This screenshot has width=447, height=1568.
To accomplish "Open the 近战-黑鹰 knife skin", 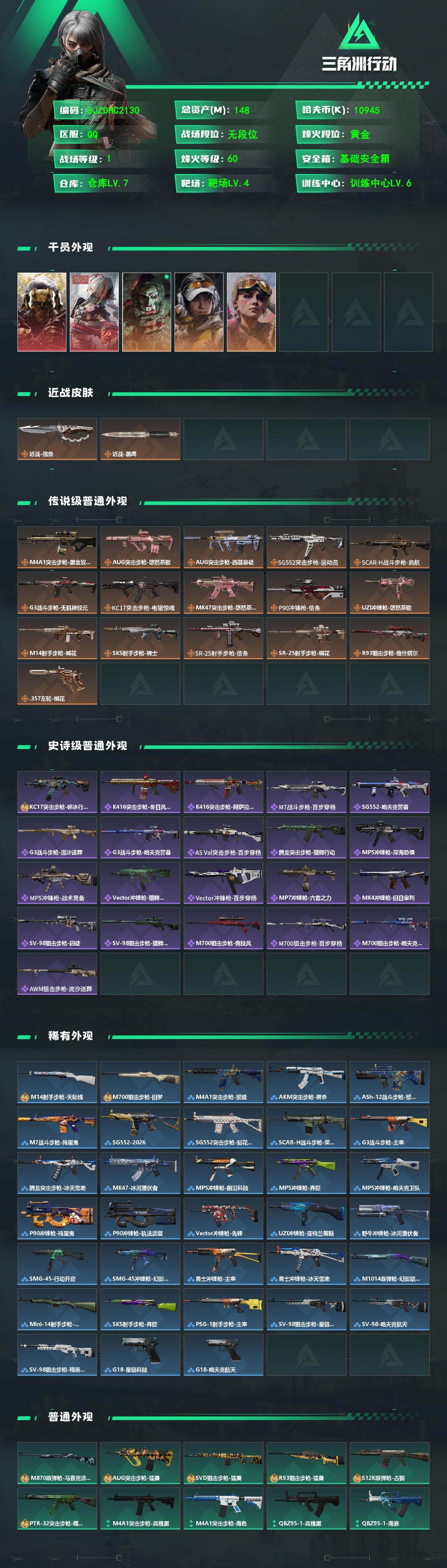I will 140,439.
